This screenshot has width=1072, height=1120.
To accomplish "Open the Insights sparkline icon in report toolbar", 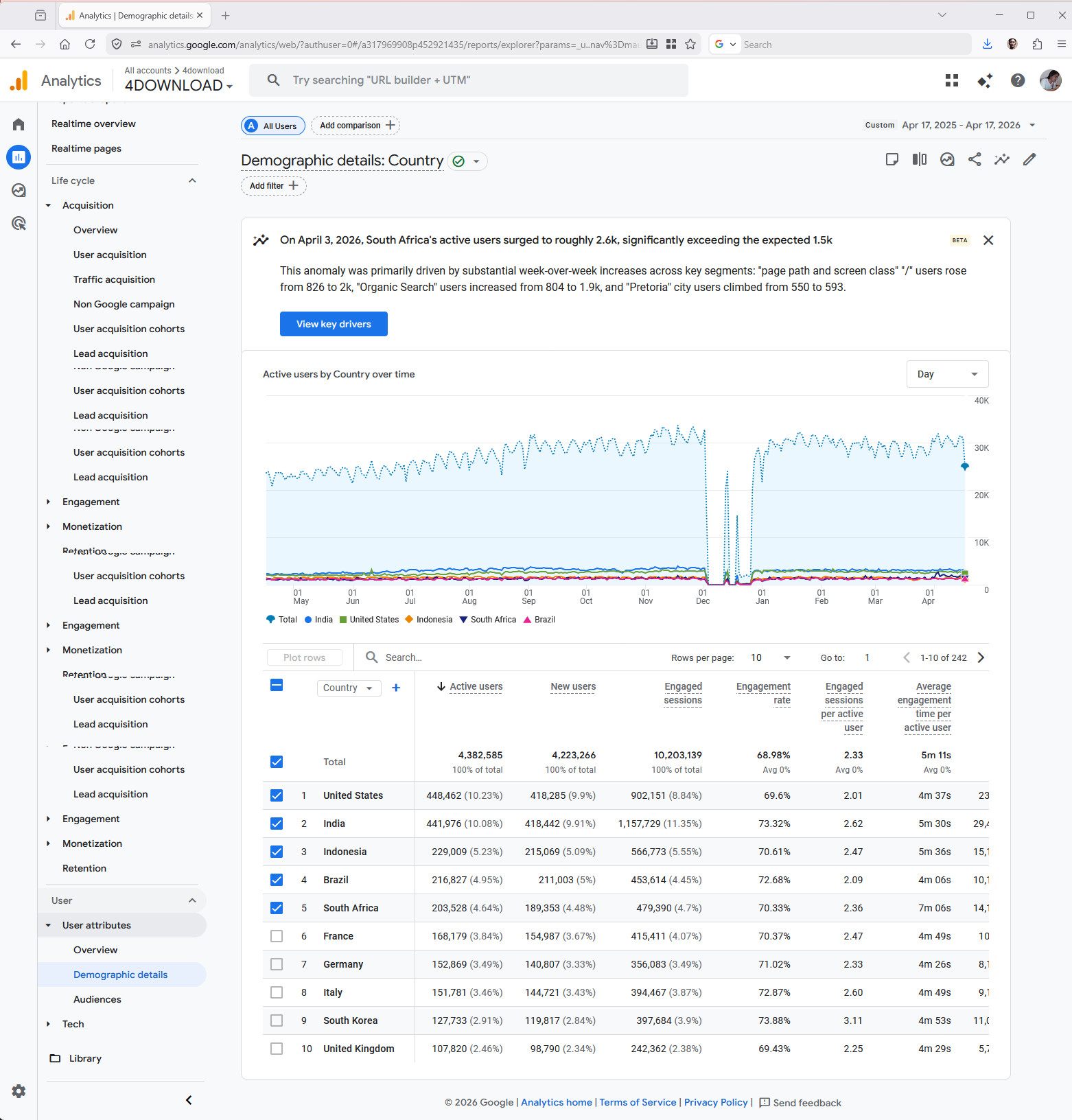I will click(x=1001, y=159).
